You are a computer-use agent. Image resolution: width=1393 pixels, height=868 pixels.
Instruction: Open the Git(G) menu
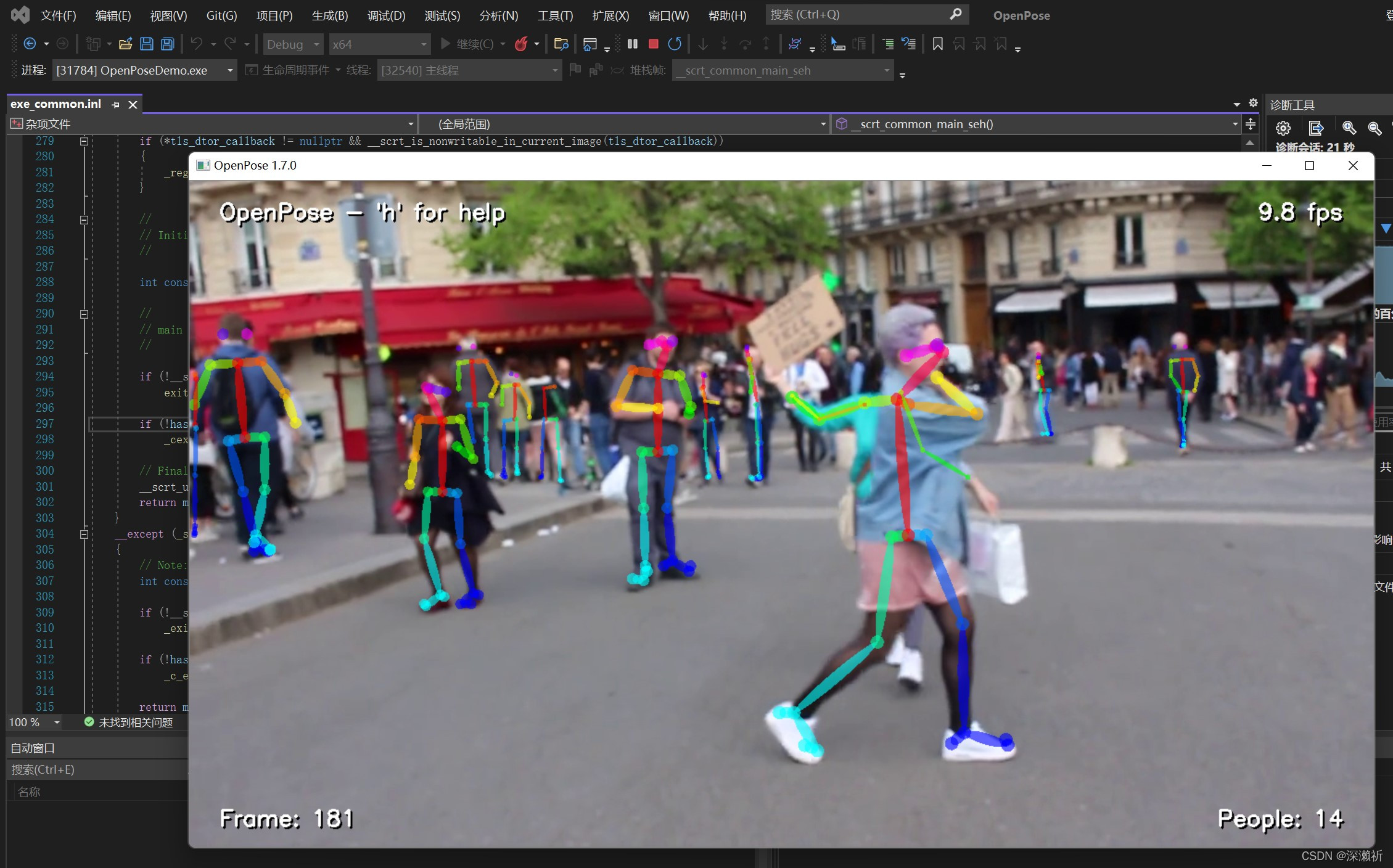pyautogui.click(x=221, y=15)
